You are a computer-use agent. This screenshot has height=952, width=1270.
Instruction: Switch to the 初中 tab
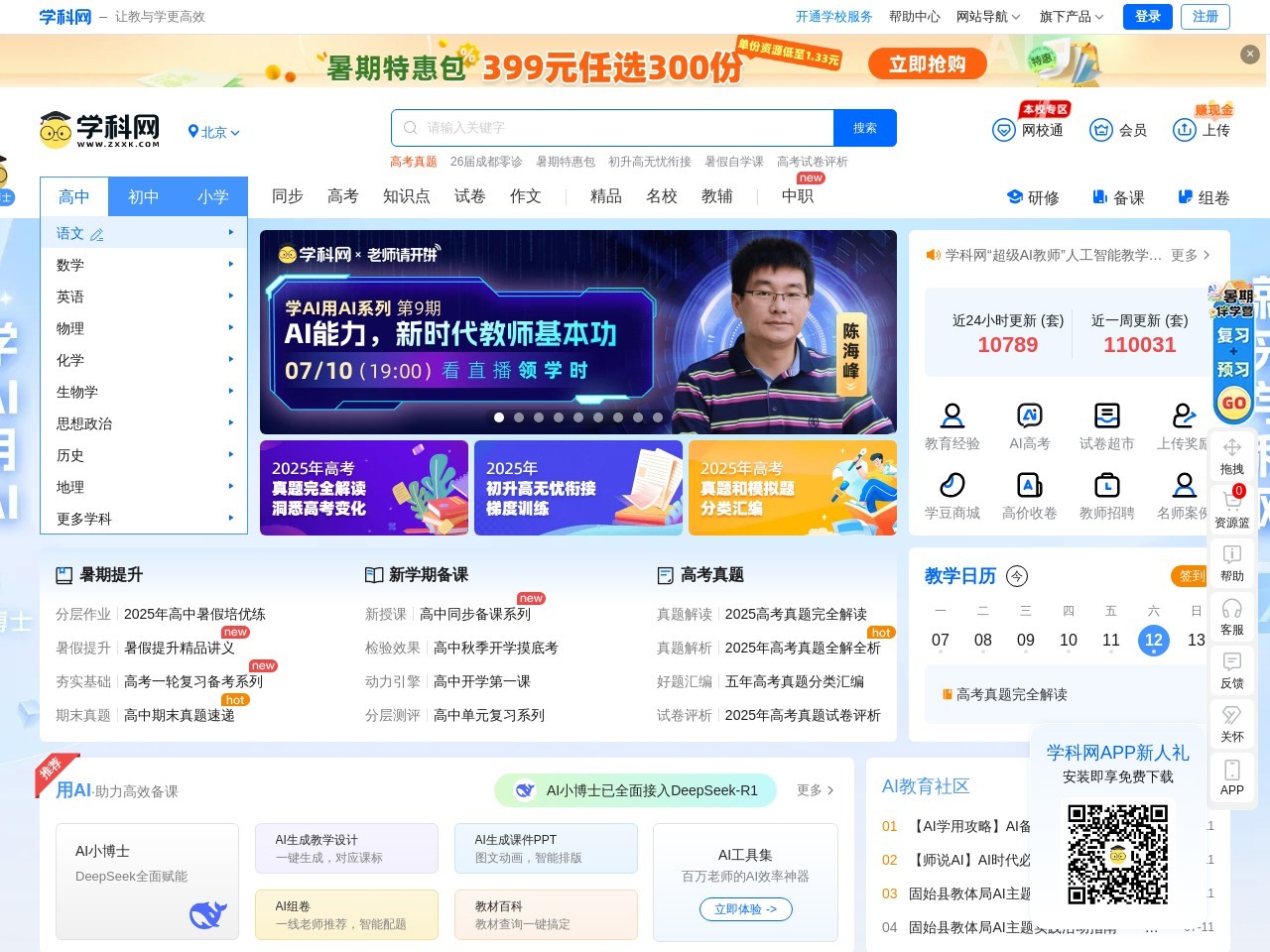pyautogui.click(x=144, y=196)
